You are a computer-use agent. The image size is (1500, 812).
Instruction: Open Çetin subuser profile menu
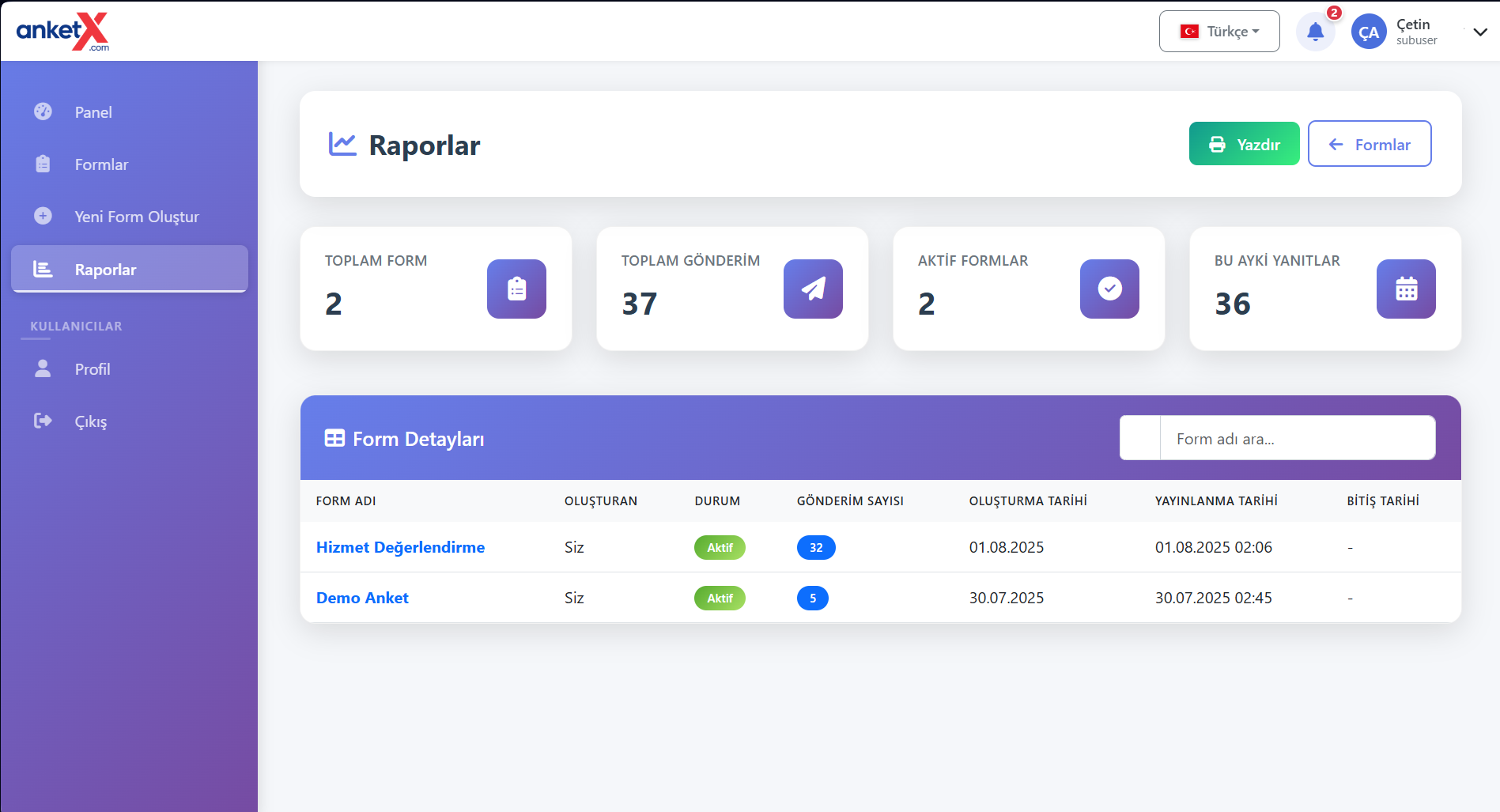click(x=1416, y=32)
